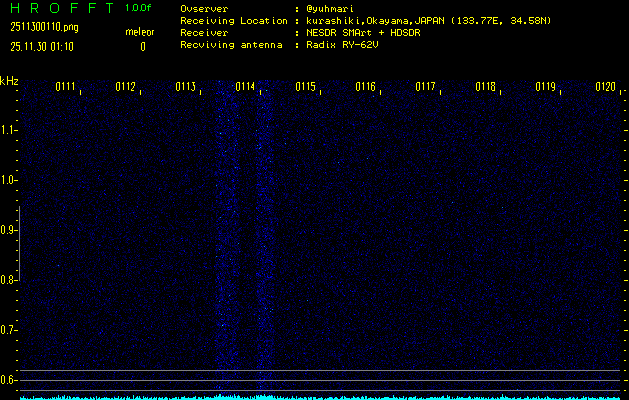Select the @yuhmari observer name
The width and height of the screenshot is (629, 400).
(333, 8)
